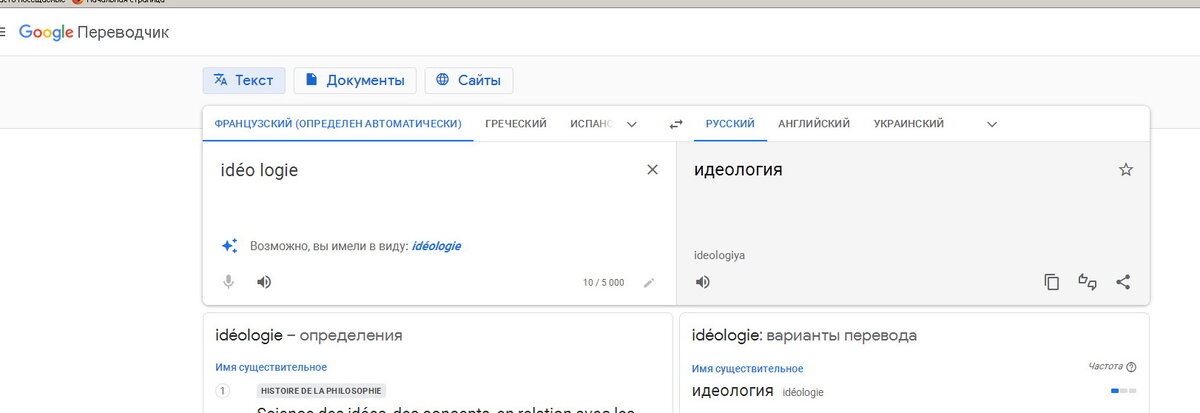The image size is (1200, 413).
Task: Select Украинский as target language
Action: pyautogui.click(x=909, y=124)
